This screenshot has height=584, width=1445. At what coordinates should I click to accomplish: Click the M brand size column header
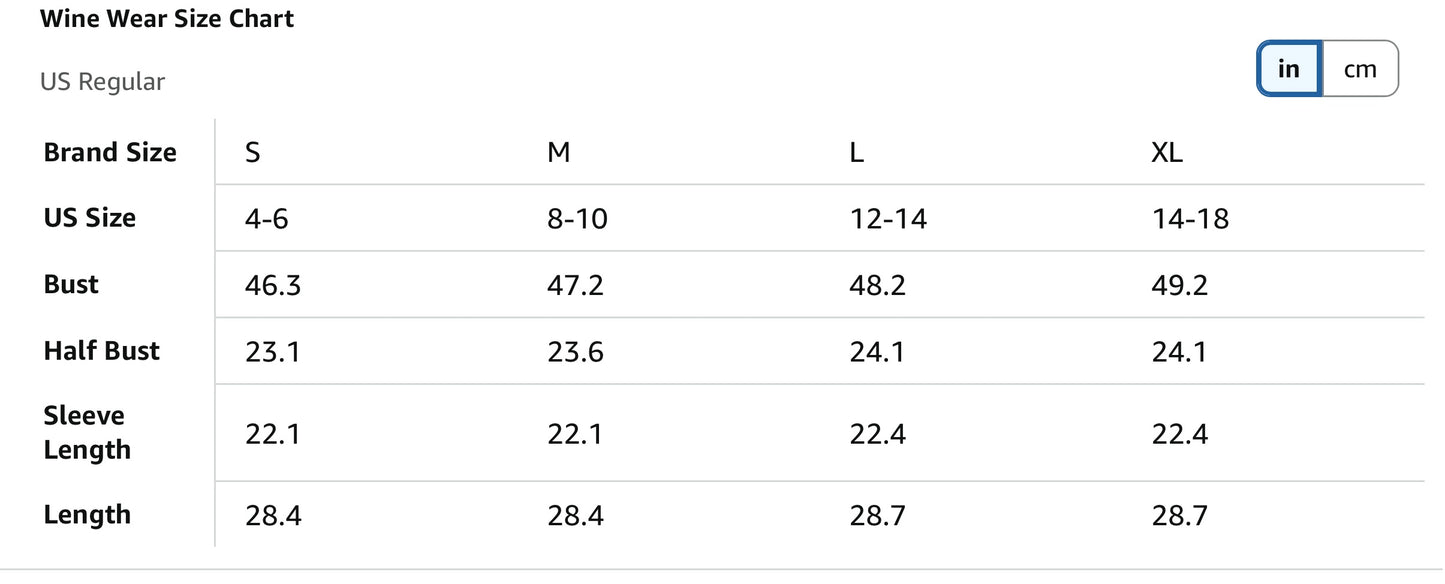559,153
